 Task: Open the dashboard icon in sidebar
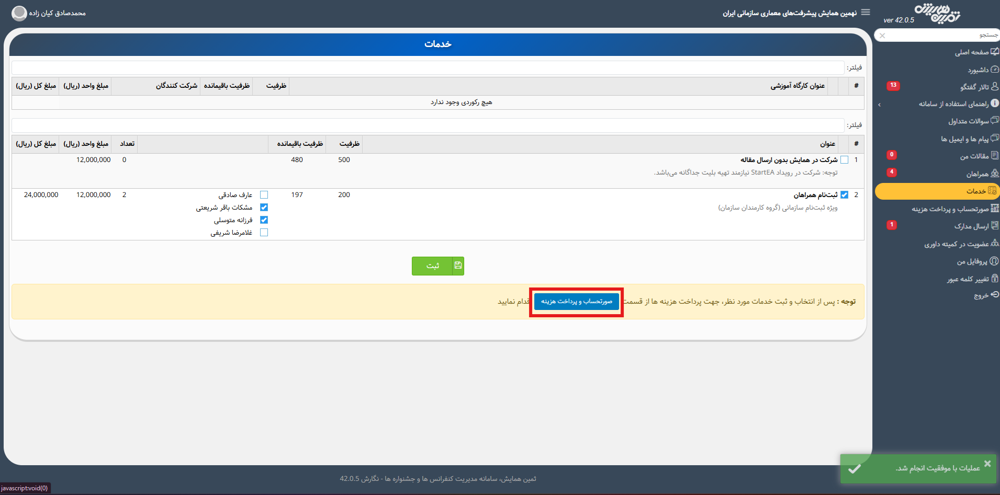tap(994, 70)
